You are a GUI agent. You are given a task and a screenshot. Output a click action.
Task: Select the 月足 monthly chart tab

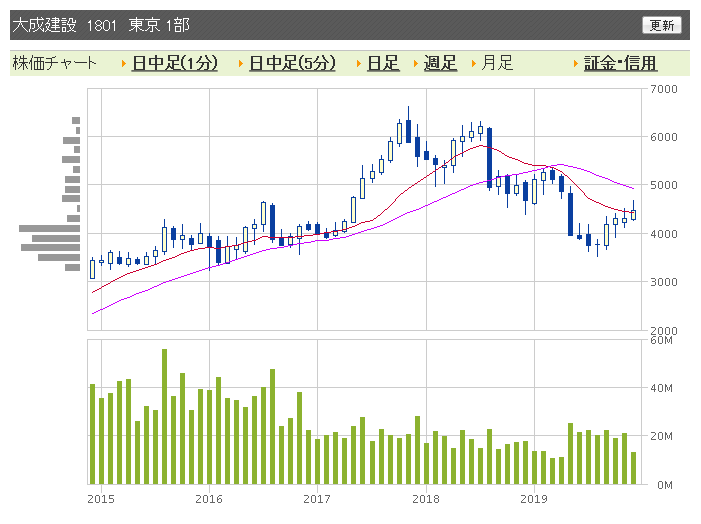point(497,63)
